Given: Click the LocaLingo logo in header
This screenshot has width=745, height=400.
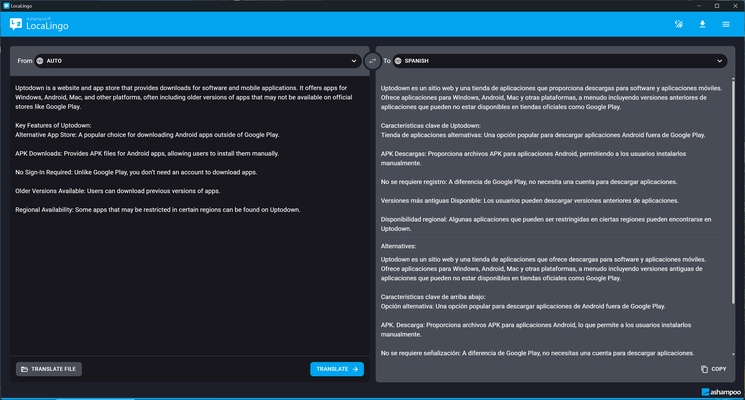Looking at the screenshot, I should coord(39,24).
